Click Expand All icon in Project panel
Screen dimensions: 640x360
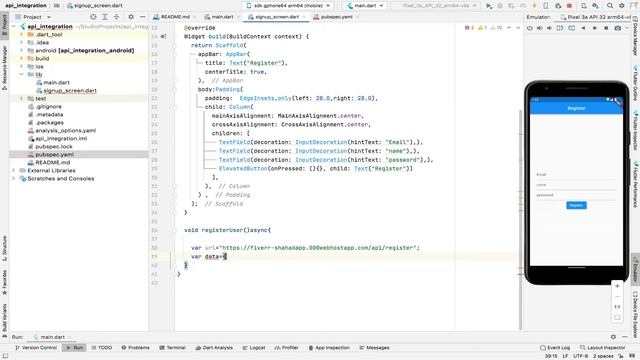(x=105, y=17)
